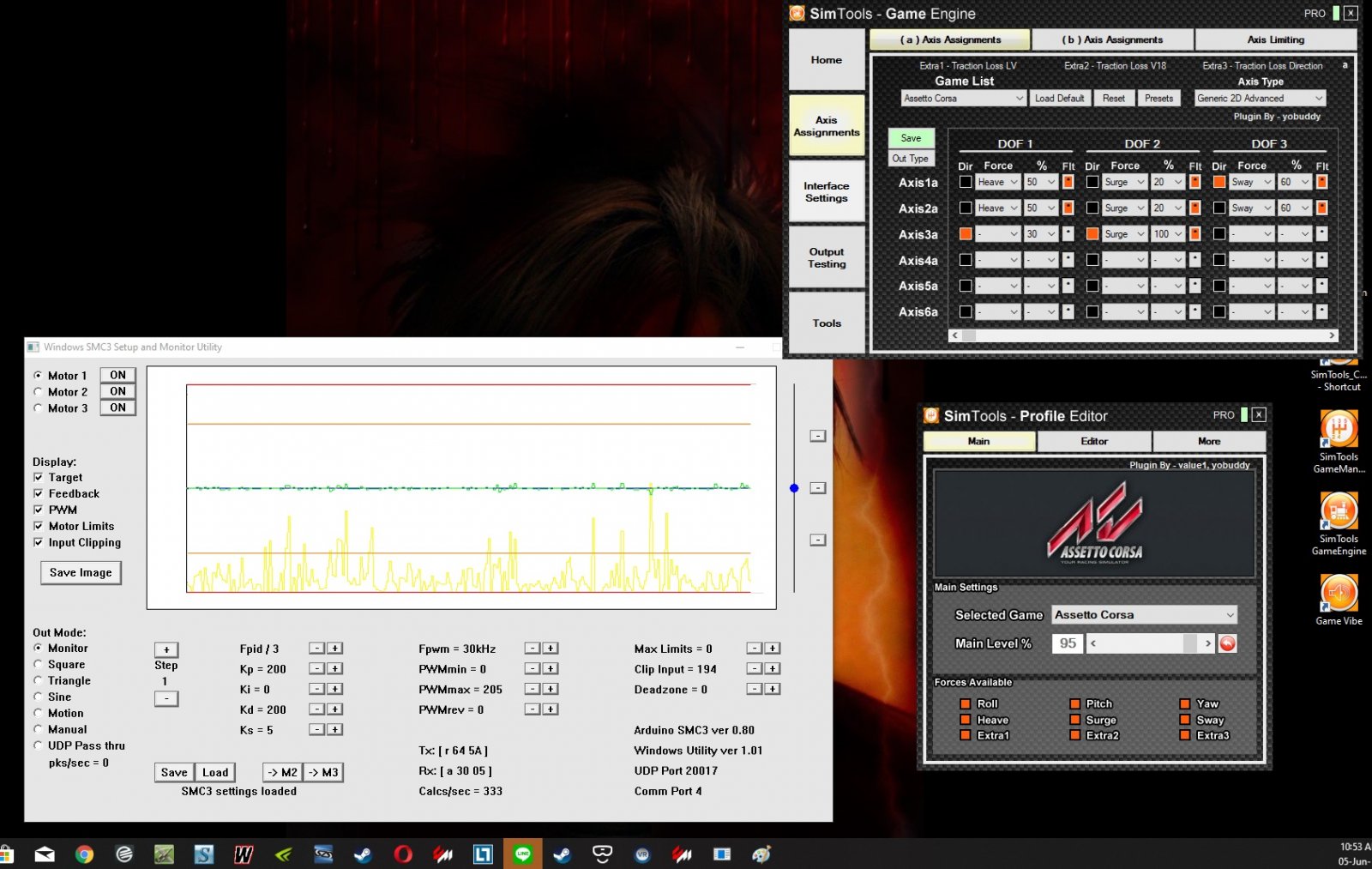Switch to the (b) Axis Assignments tab
Screen dimensions: 1372x869
click(x=1112, y=39)
